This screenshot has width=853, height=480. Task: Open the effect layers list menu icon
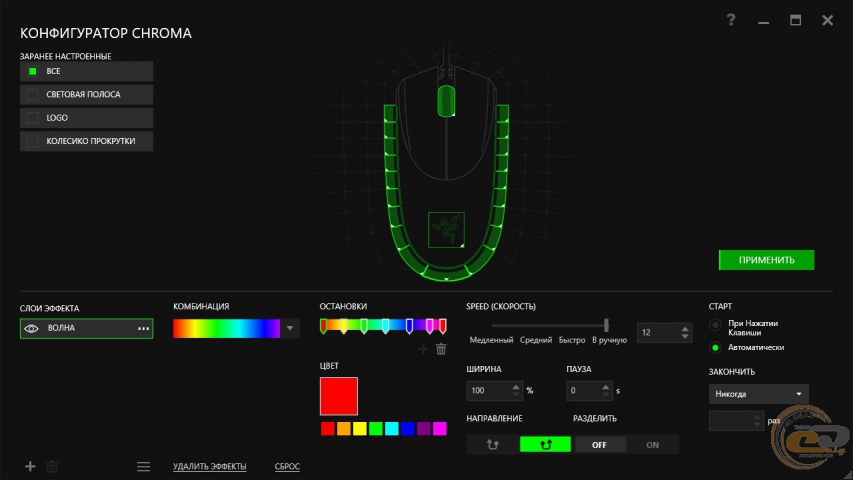click(144, 466)
